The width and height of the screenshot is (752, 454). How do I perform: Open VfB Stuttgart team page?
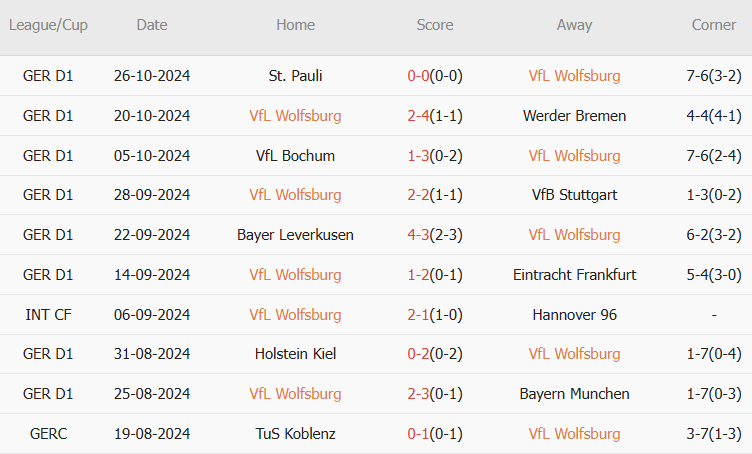coord(574,195)
